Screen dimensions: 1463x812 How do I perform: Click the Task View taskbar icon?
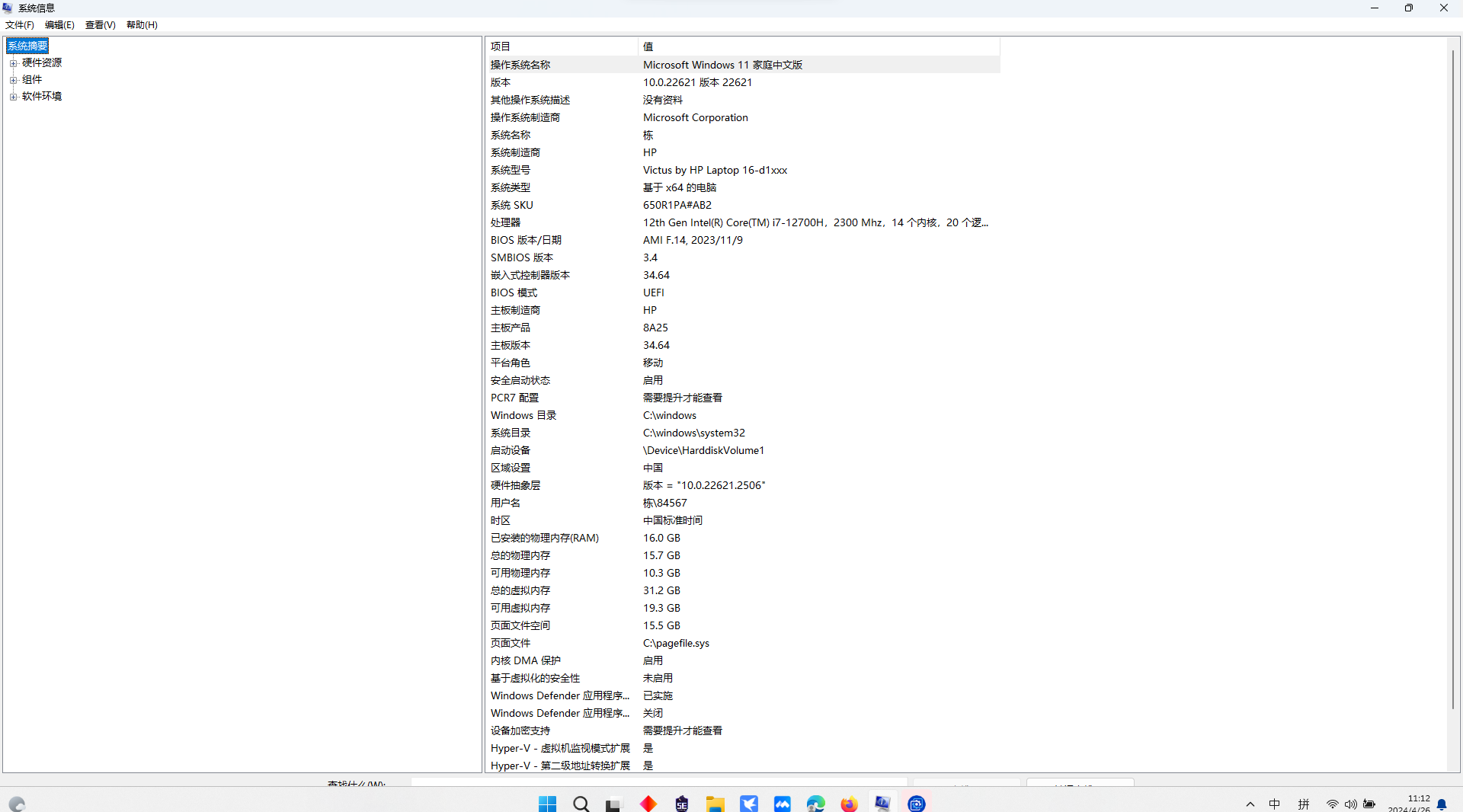coord(614,804)
